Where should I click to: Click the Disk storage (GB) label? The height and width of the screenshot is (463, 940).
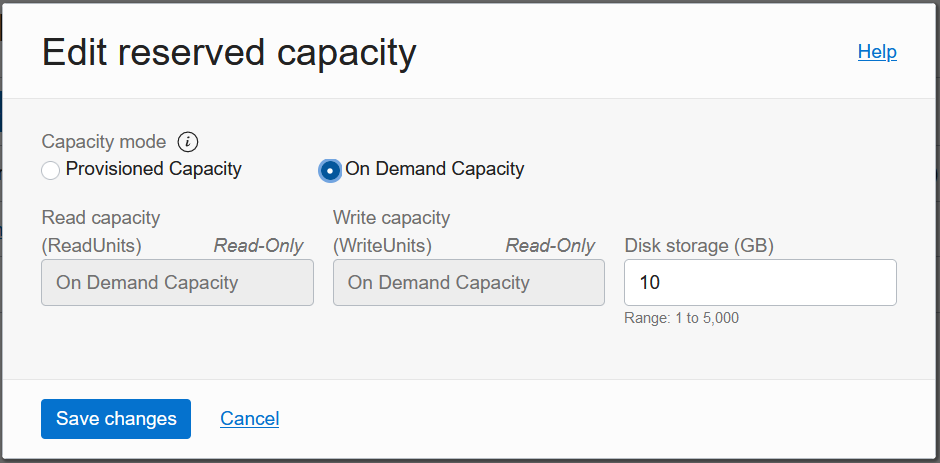tap(699, 246)
